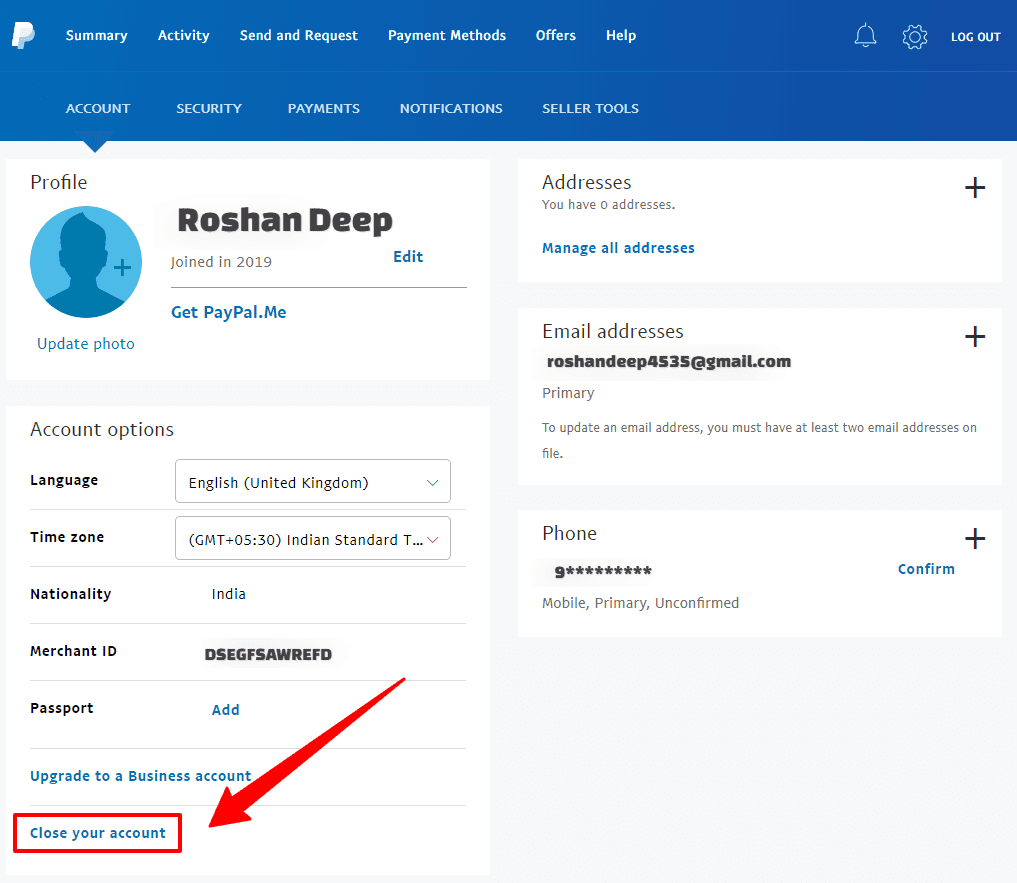Image resolution: width=1017 pixels, height=883 pixels.
Task: Open the Time zone dropdown
Action: (x=312, y=538)
